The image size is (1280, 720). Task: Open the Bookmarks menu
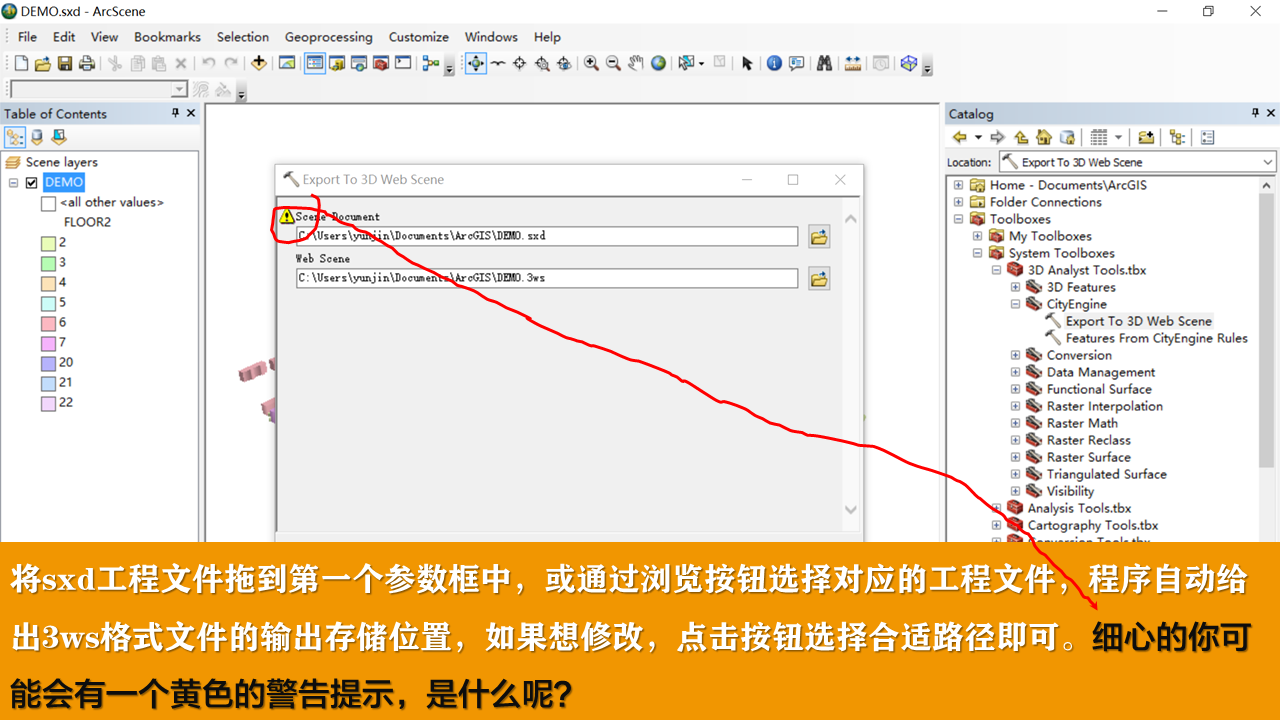coord(167,37)
